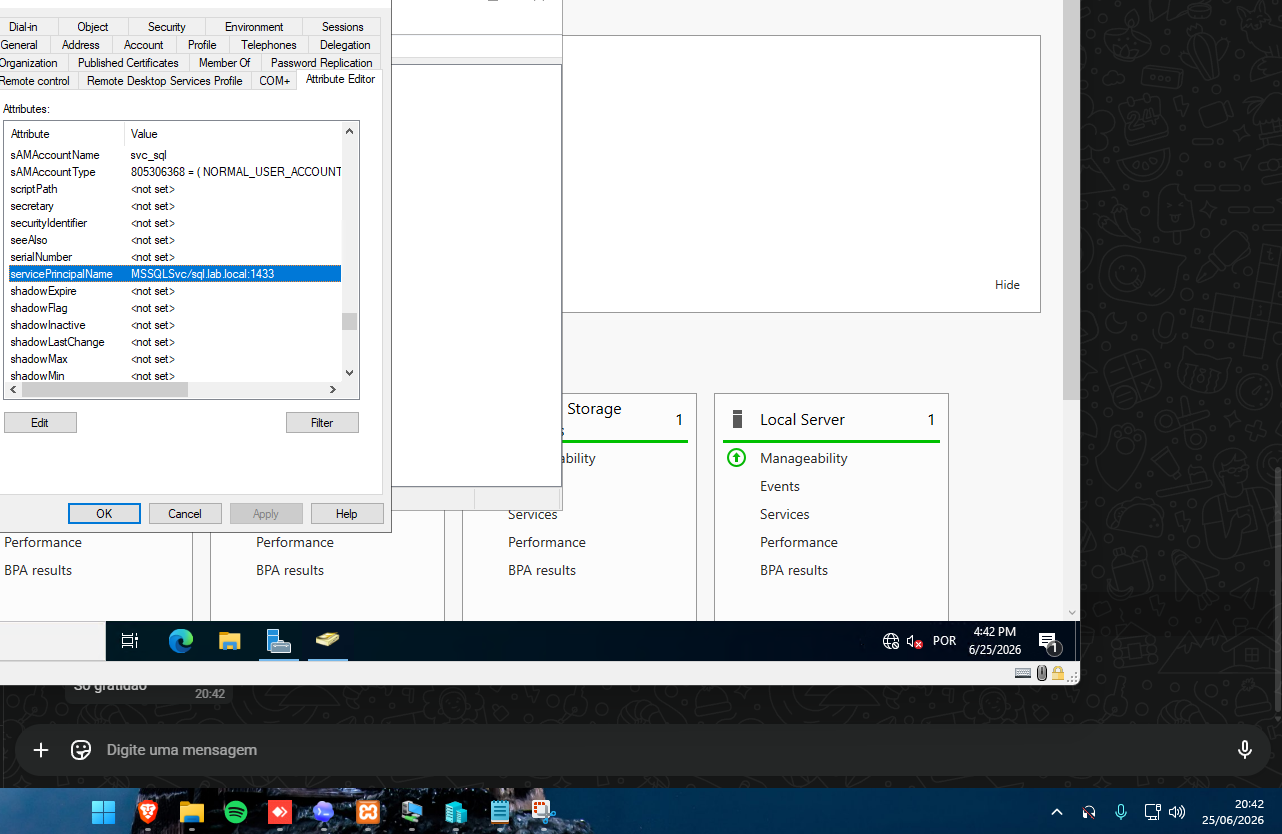Launch Microsoft Edge from the inner taskbar
The height and width of the screenshot is (834, 1282).
click(x=181, y=641)
